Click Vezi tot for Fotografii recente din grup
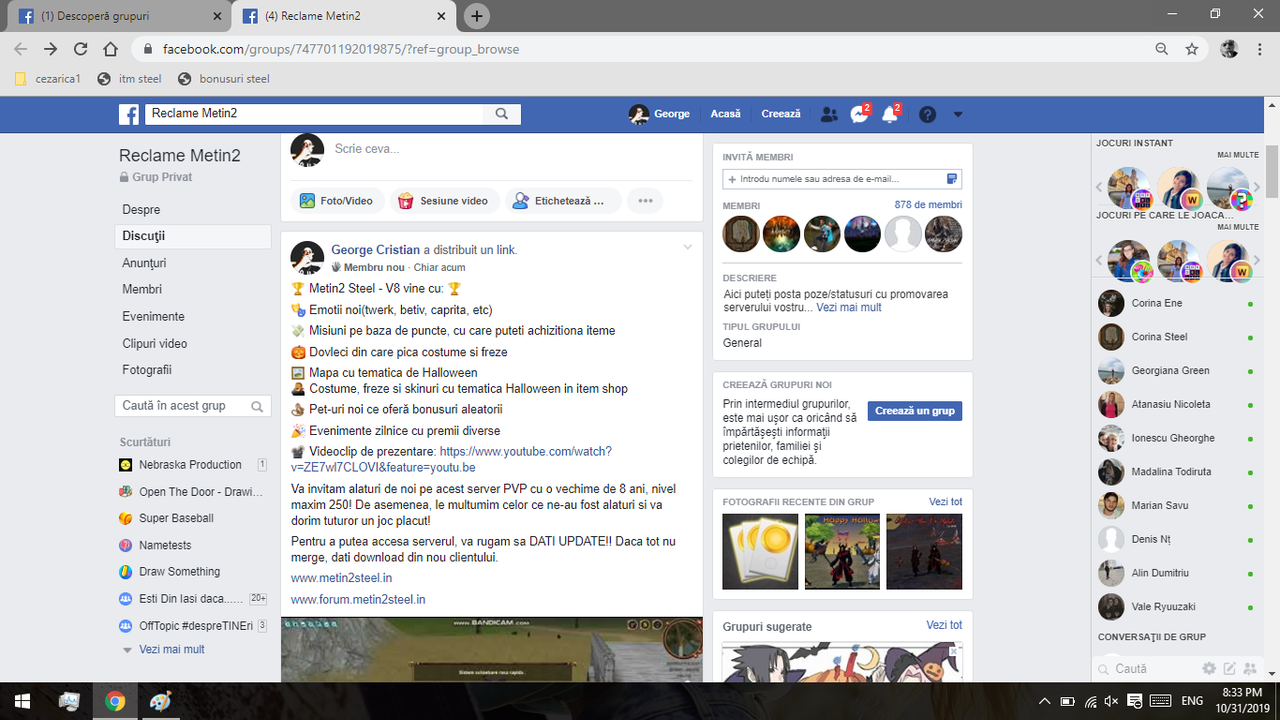This screenshot has height=720, width=1280. coord(945,502)
